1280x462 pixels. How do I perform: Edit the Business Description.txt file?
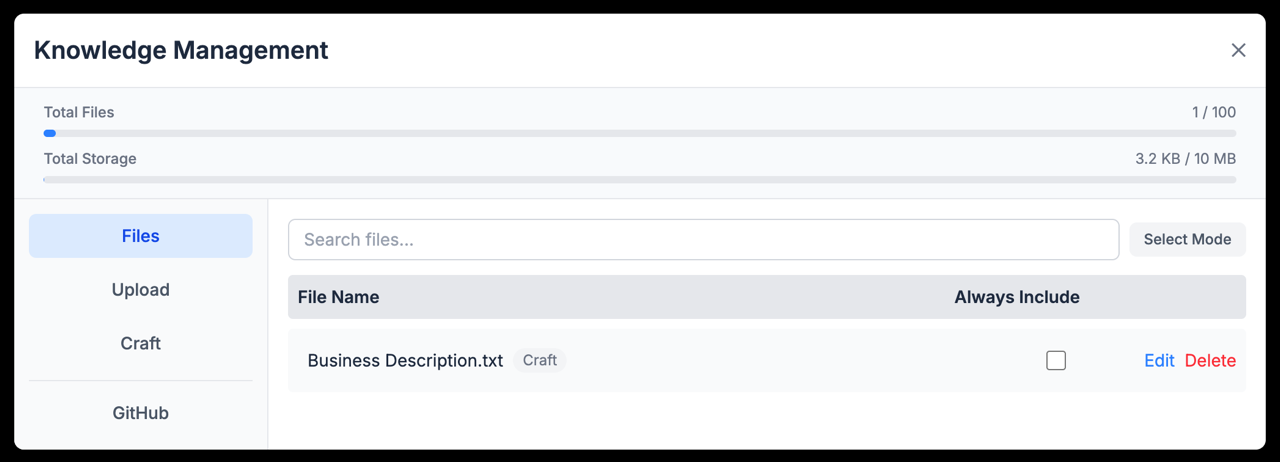(x=1159, y=361)
